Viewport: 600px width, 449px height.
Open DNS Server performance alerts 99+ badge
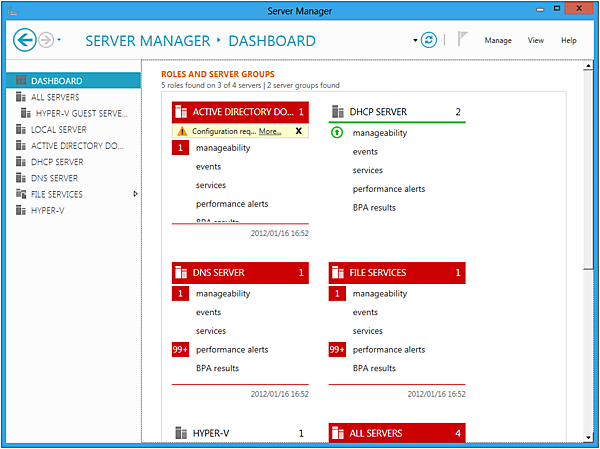pos(181,350)
